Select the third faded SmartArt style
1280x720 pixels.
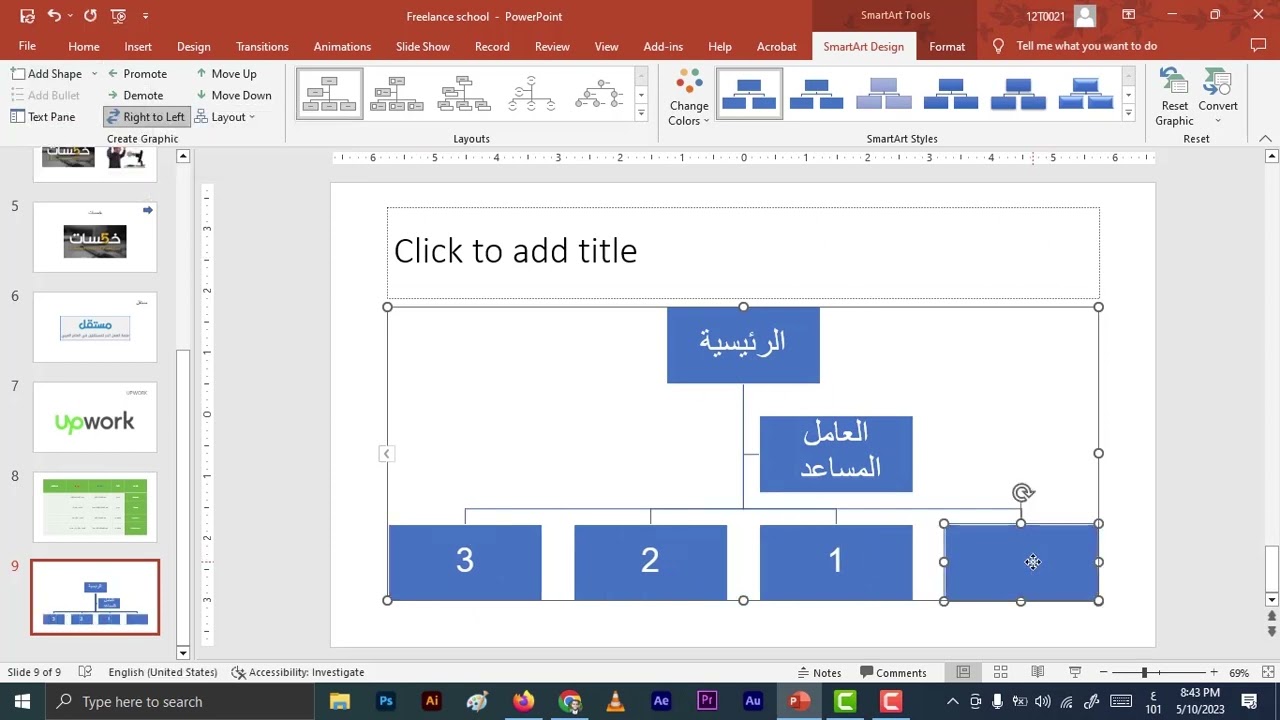tap(883, 94)
